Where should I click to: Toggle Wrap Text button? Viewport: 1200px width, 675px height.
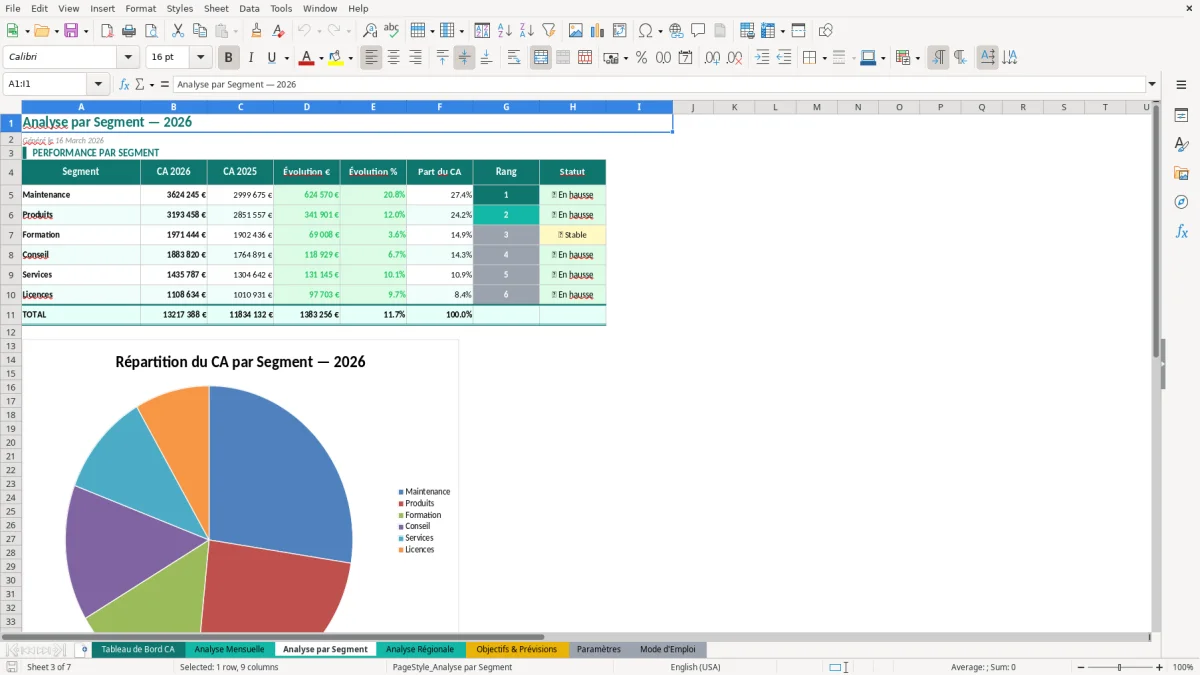pyautogui.click(x=514, y=58)
